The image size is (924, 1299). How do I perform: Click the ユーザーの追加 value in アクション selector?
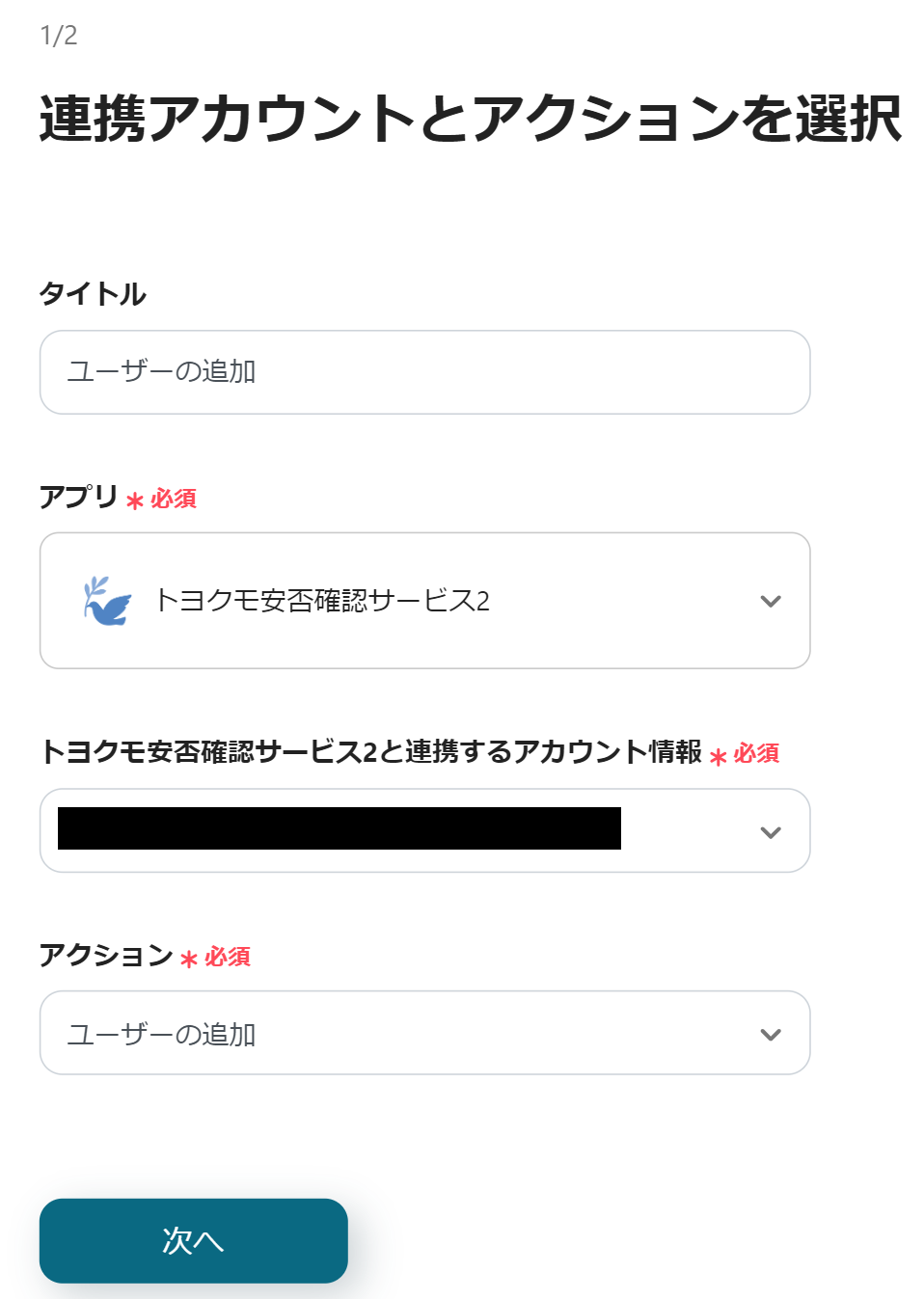161,1034
